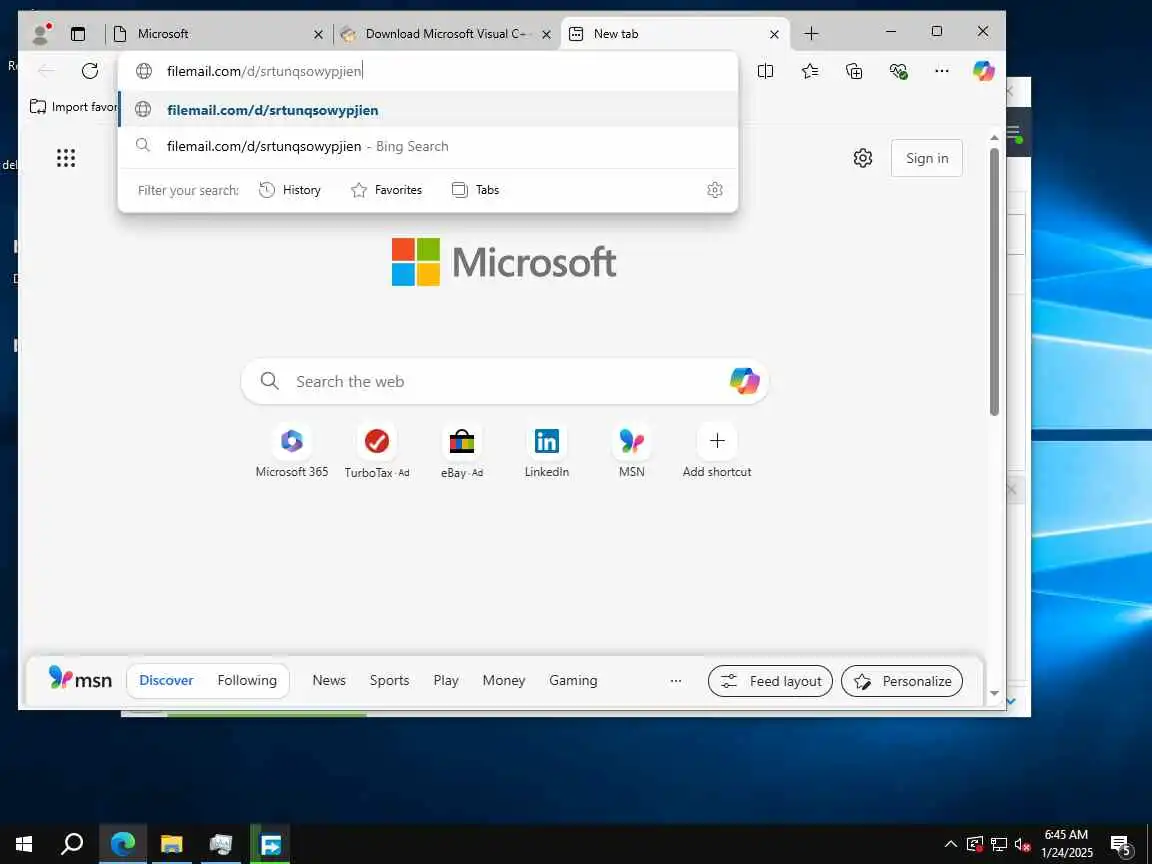Open the MSN shortcut tile
This screenshot has height=864, width=1152.
click(x=632, y=451)
